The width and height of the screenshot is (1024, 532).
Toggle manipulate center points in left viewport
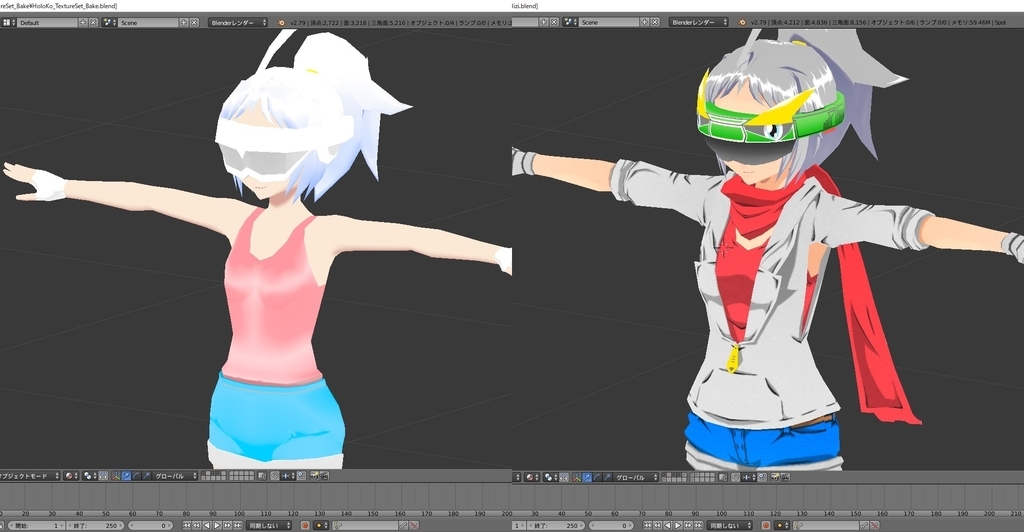(x=103, y=476)
